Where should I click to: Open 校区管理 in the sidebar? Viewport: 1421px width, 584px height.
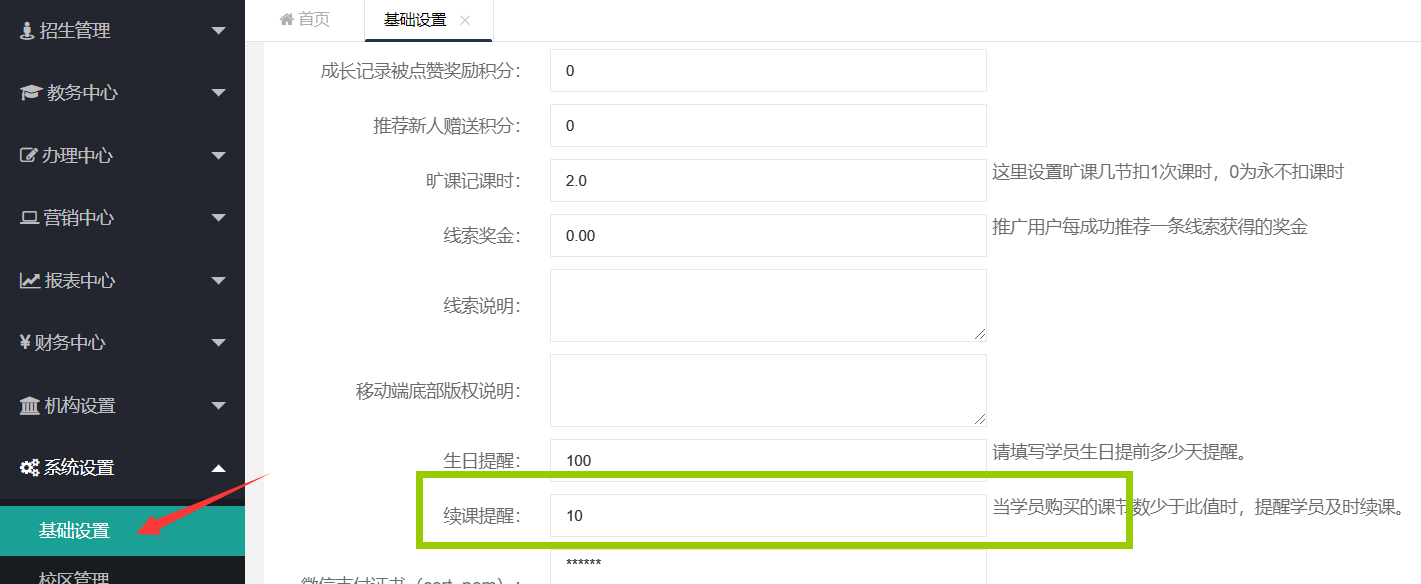[75, 577]
